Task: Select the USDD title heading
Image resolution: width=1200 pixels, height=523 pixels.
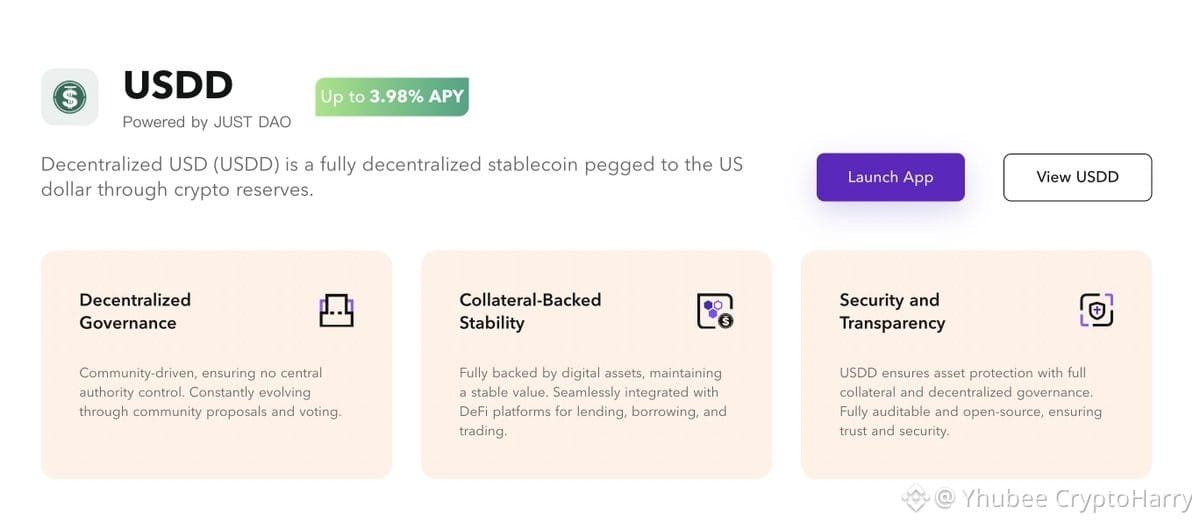Action: coord(178,86)
